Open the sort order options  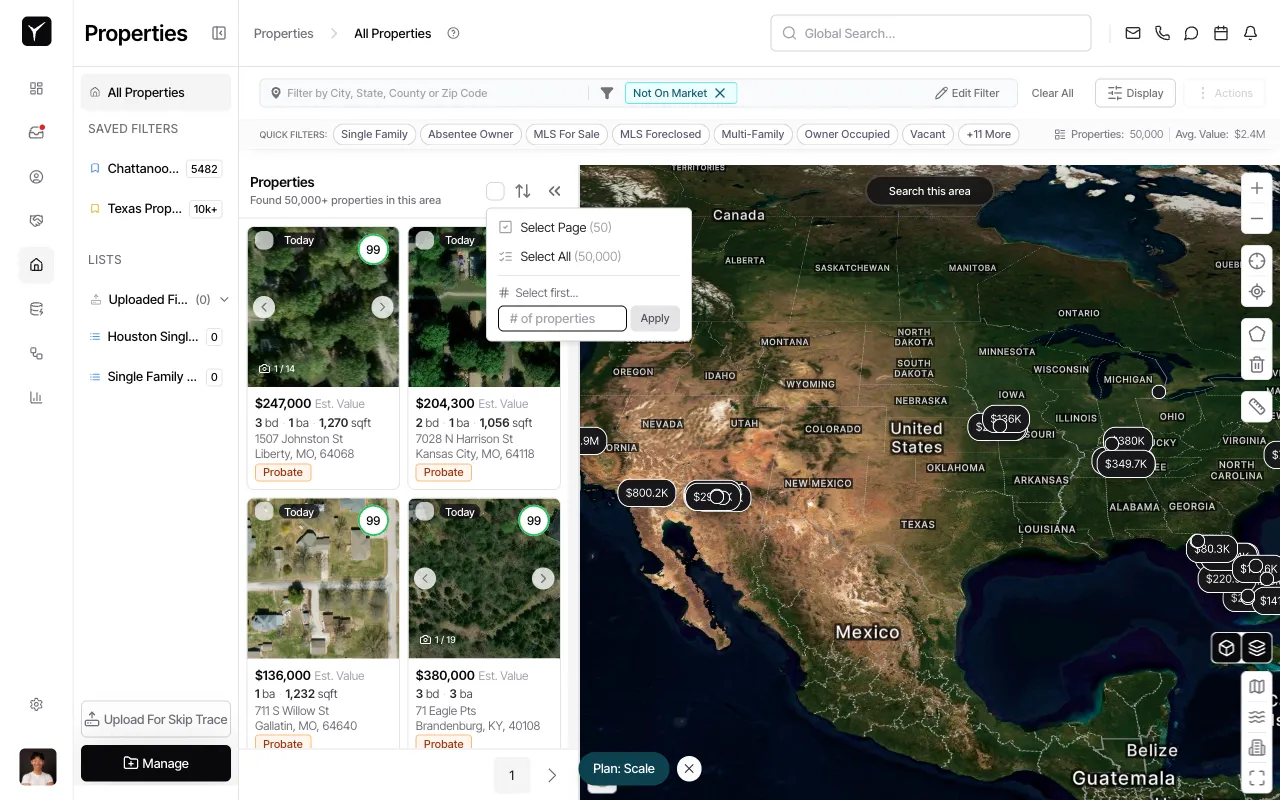pos(523,191)
